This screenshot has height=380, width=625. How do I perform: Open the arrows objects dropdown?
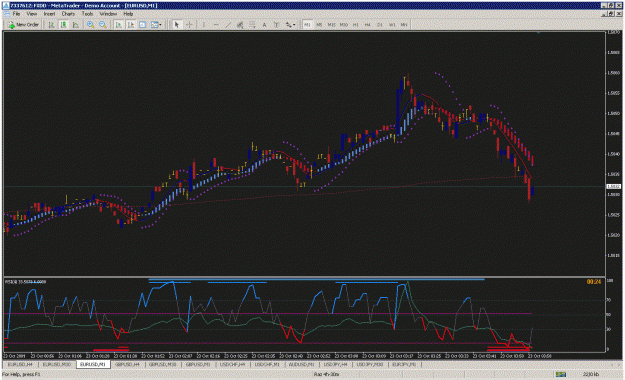tap(290, 25)
